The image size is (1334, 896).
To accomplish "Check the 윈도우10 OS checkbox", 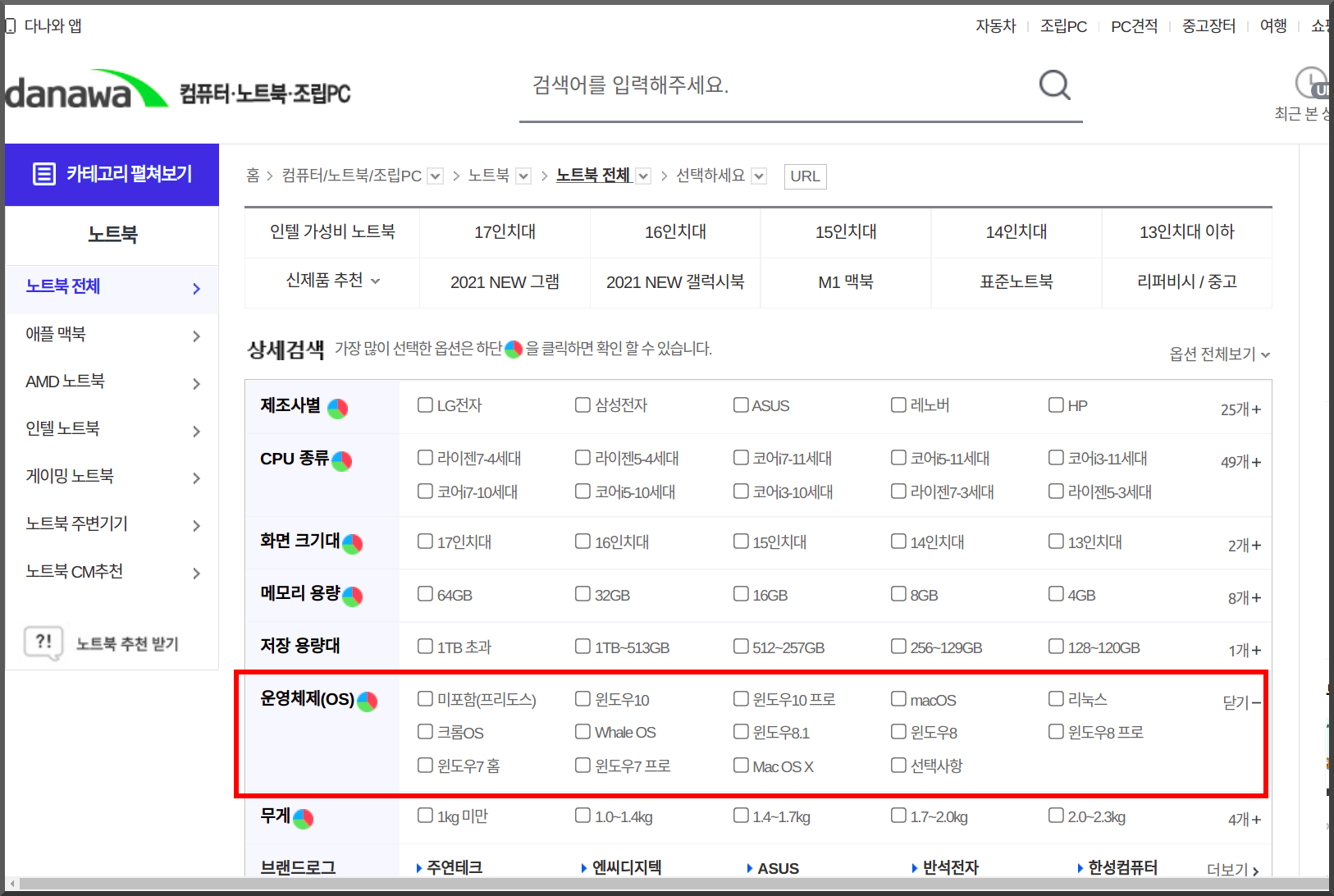I will pos(582,698).
